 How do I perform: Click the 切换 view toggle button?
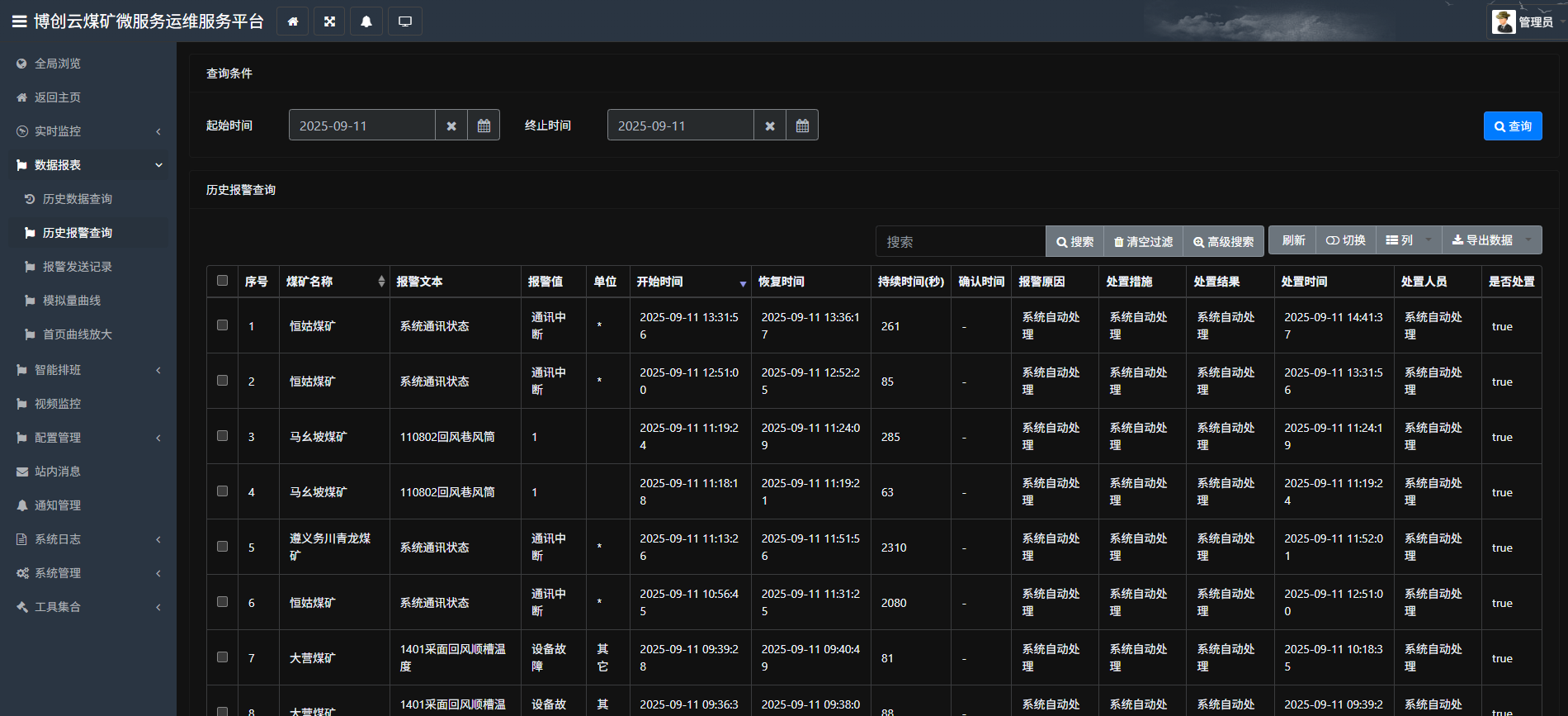[1345, 240]
